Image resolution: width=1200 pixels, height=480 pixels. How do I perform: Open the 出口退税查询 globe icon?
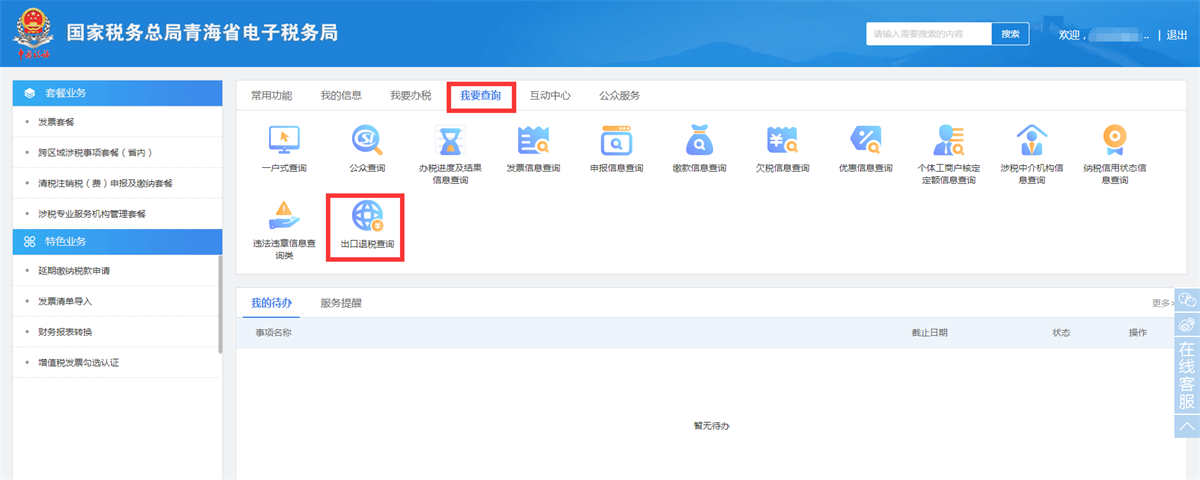(x=367, y=216)
